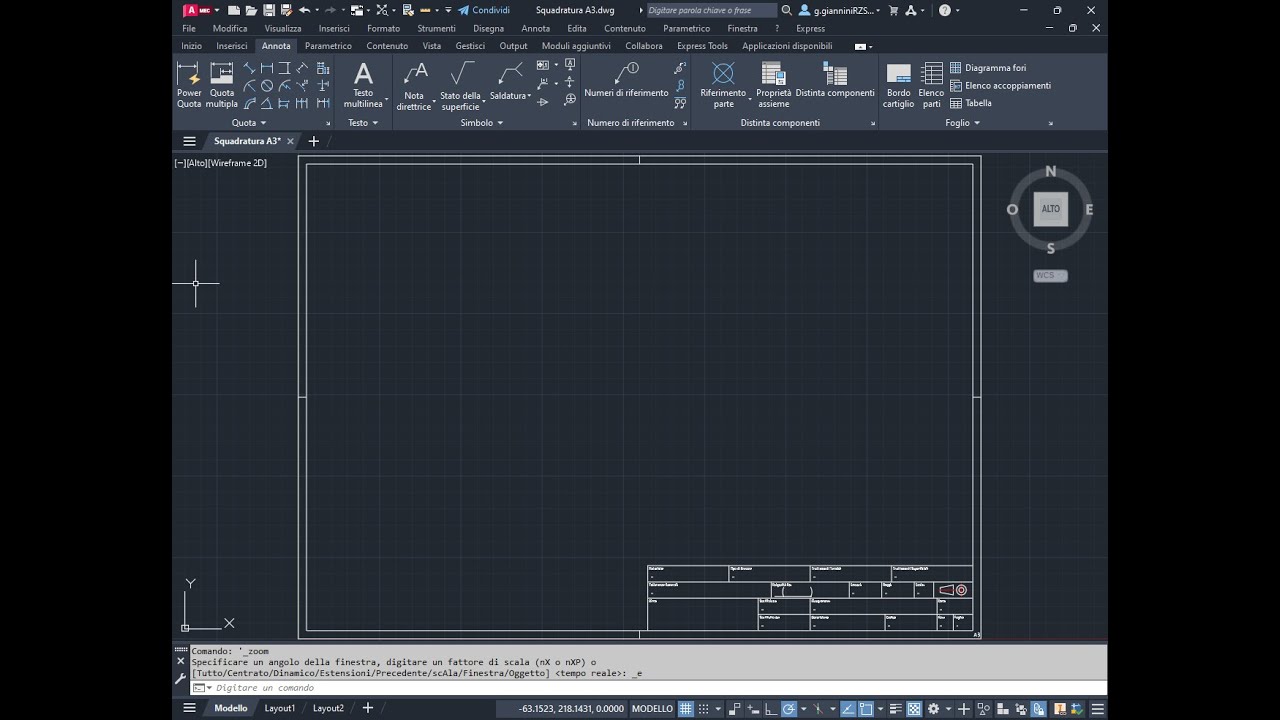Click the search magnifier icon in title bar
Image resolution: width=1280 pixels, height=720 pixels.
pos(786,10)
